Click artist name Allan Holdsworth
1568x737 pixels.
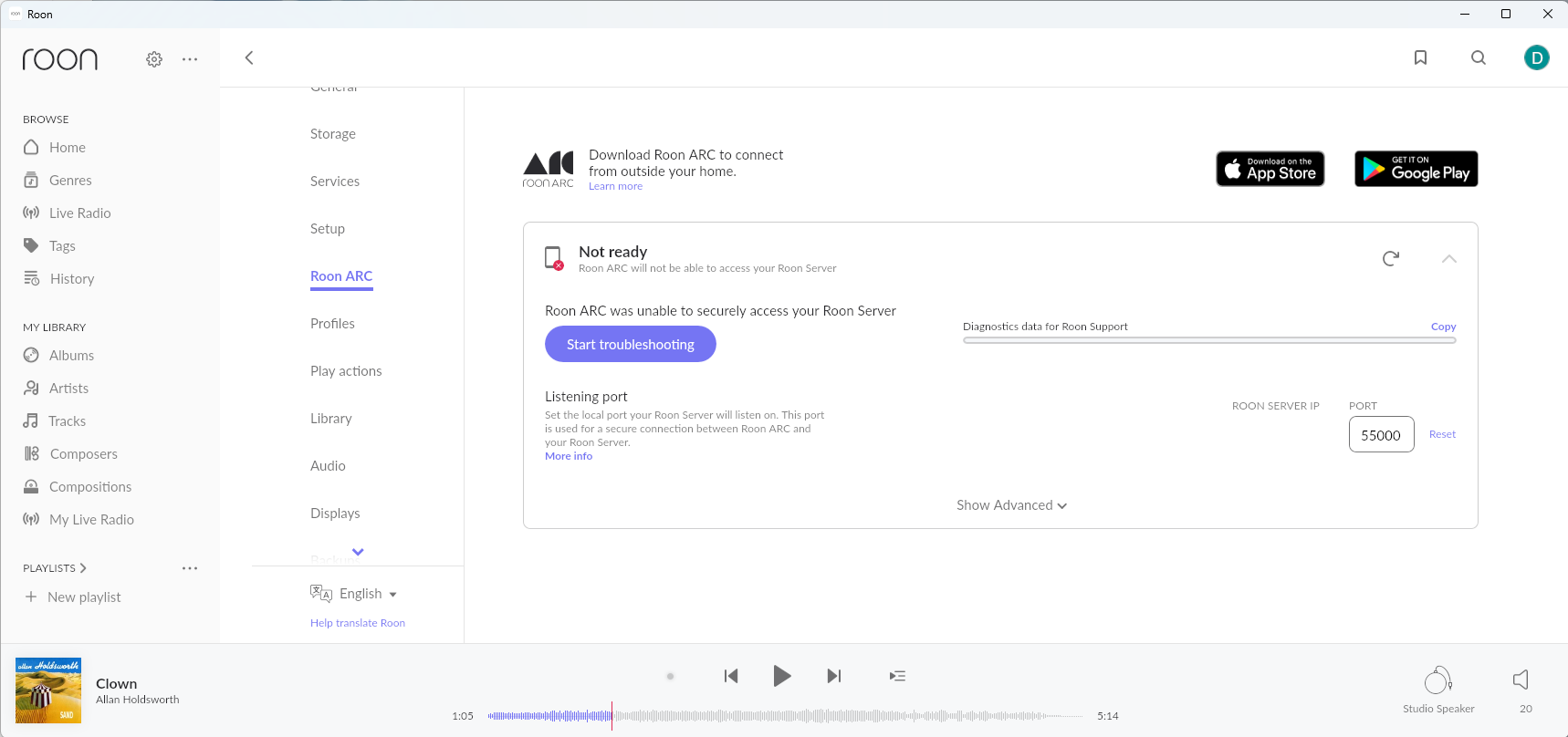137,700
